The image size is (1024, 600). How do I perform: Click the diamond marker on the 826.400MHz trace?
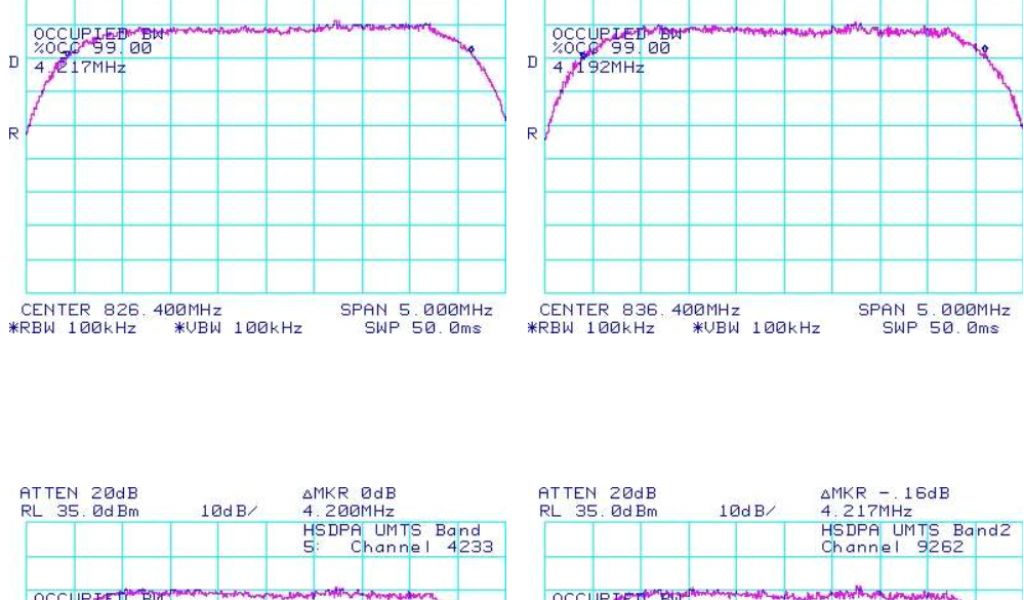pyautogui.click(x=471, y=48)
